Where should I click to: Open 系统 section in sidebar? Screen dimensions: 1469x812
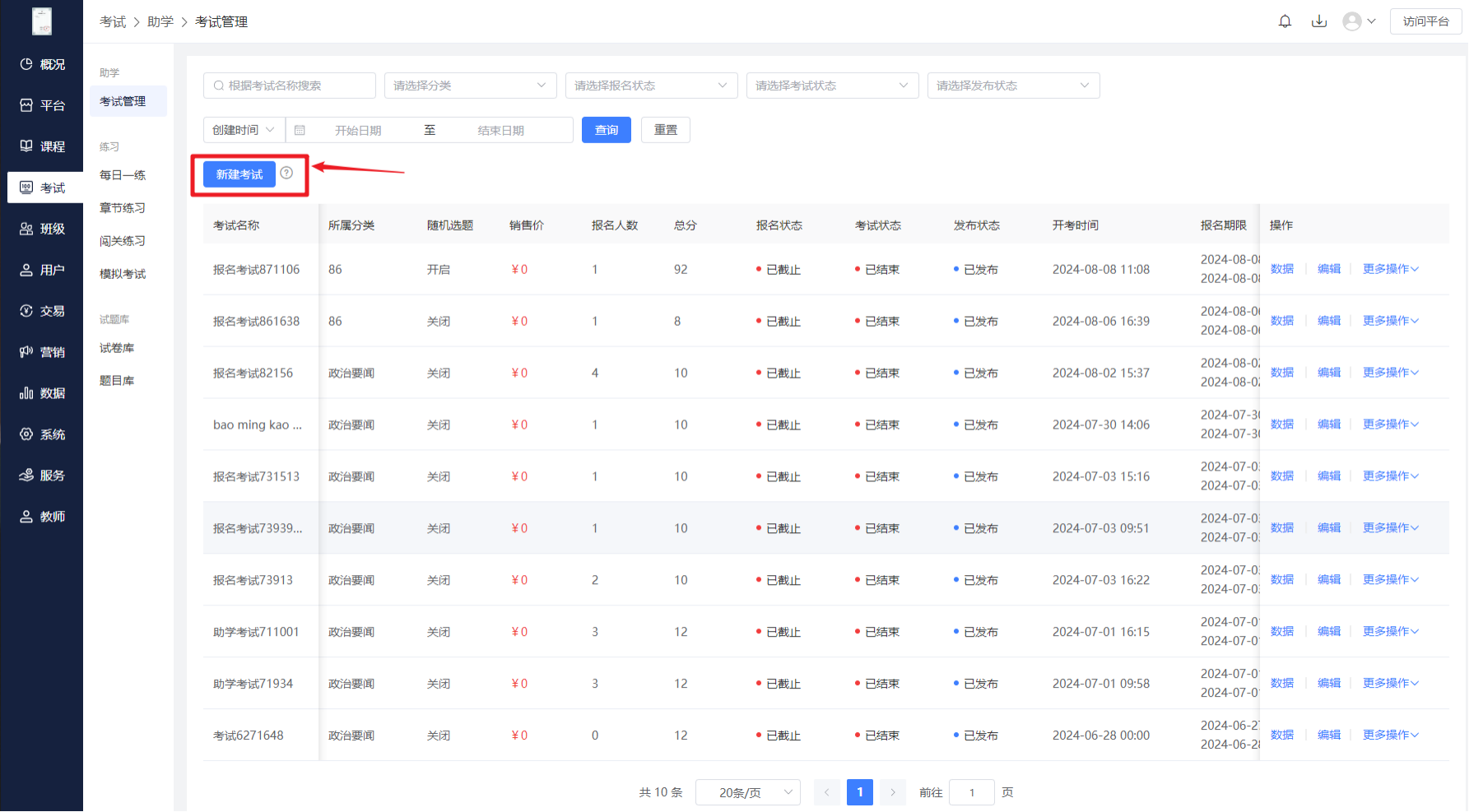point(42,434)
